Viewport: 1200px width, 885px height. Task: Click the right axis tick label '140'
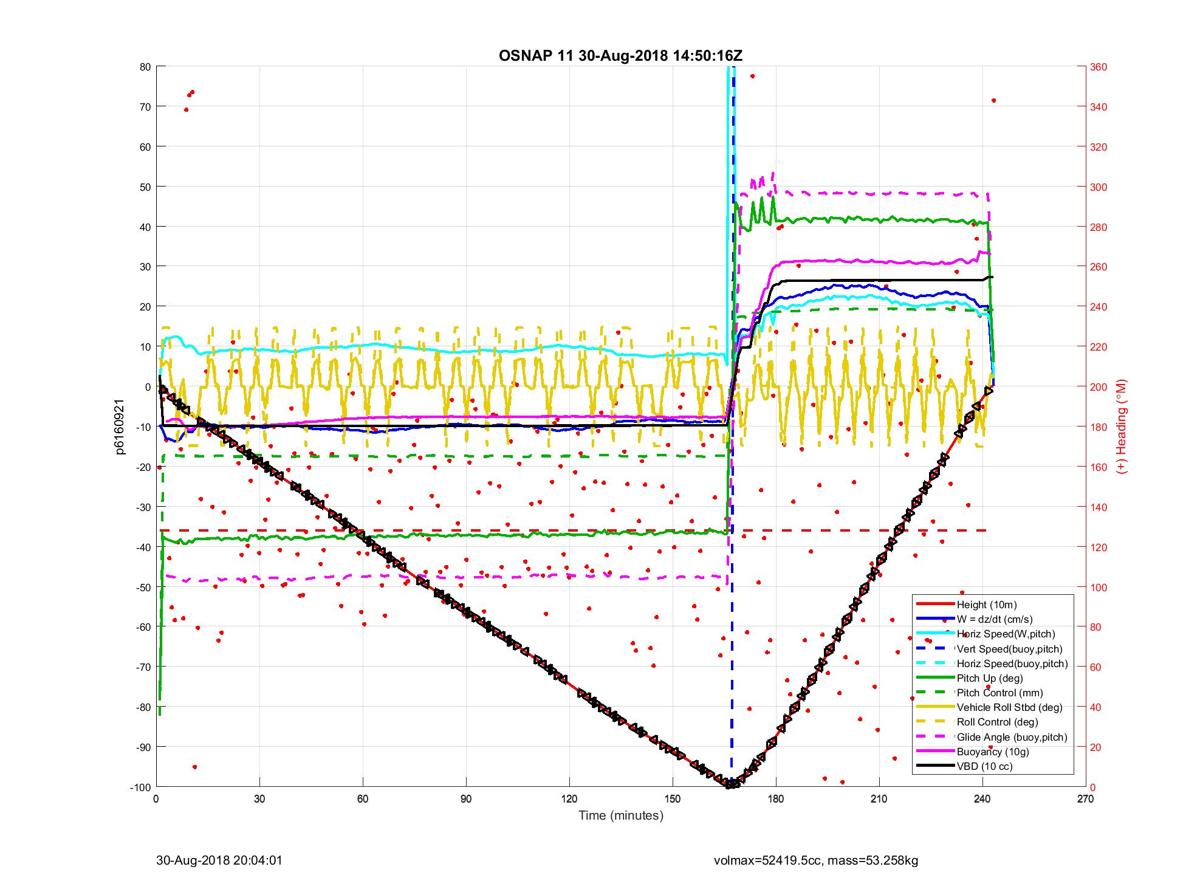coord(1100,507)
